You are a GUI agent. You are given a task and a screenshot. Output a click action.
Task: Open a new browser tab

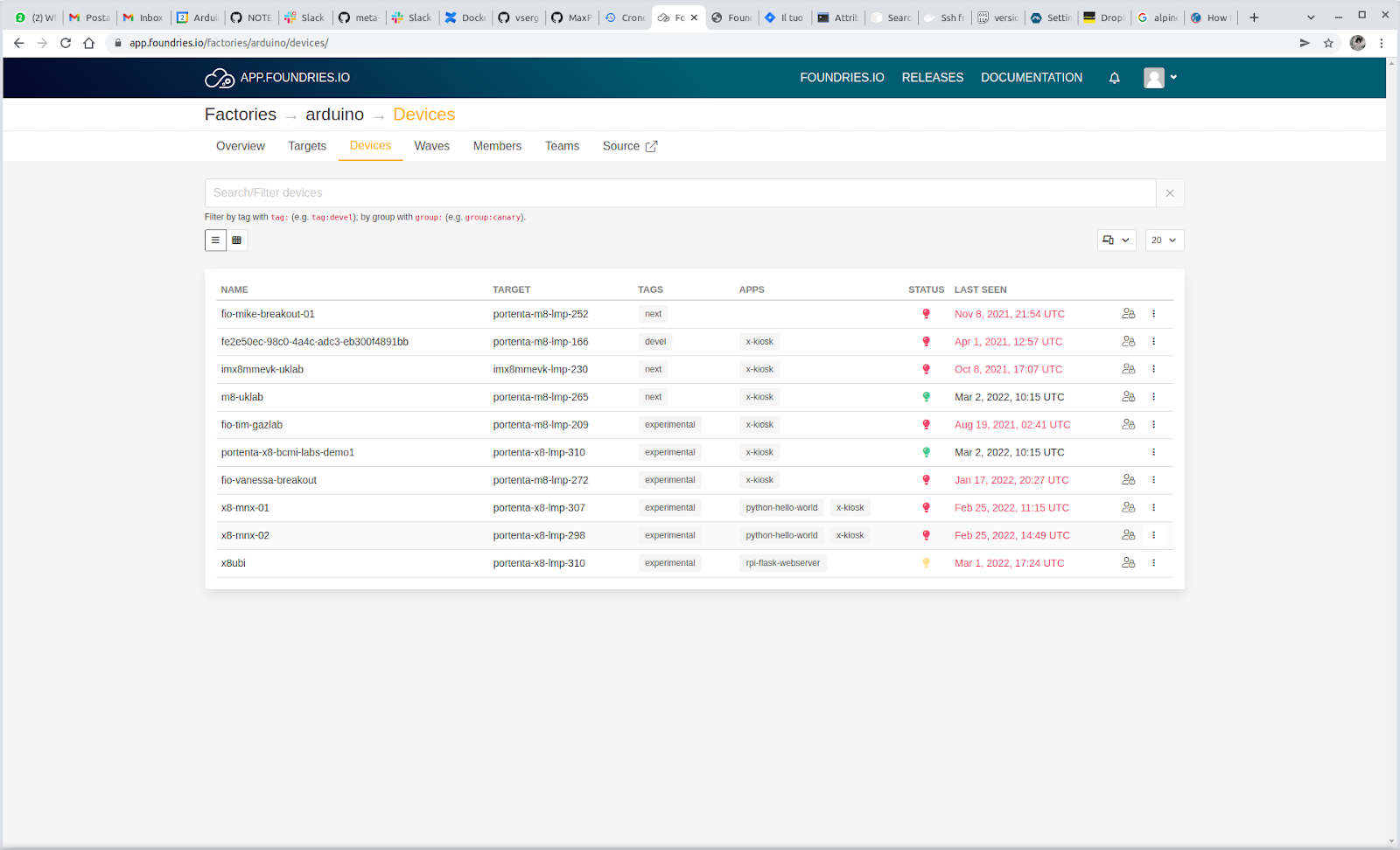1254,17
